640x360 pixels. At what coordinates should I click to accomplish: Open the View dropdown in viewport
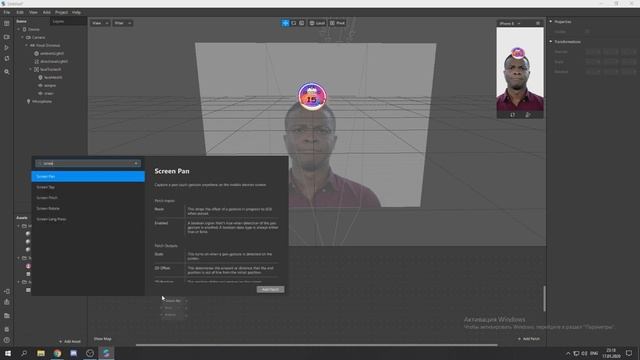(x=100, y=23)
